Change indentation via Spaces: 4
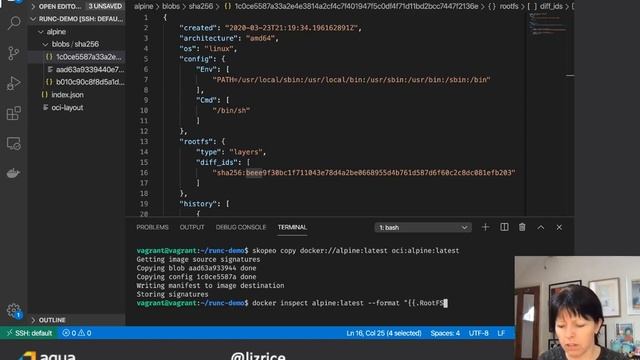 (x=445, y=333)
